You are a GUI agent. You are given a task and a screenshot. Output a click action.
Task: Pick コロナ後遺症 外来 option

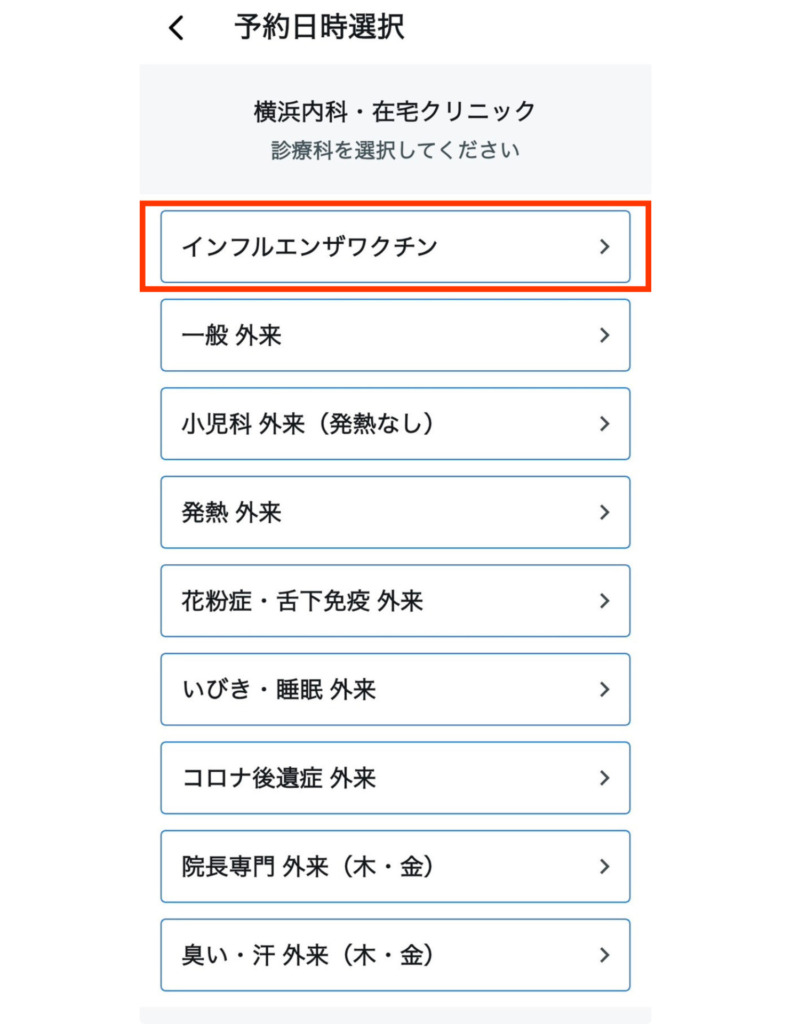[x=394, y=778]
